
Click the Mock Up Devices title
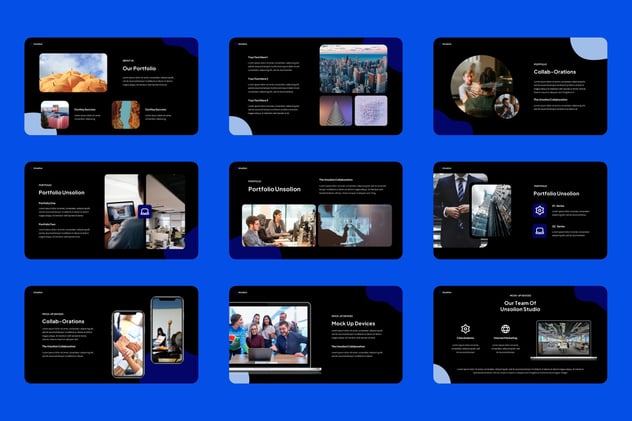coord(353,324)
